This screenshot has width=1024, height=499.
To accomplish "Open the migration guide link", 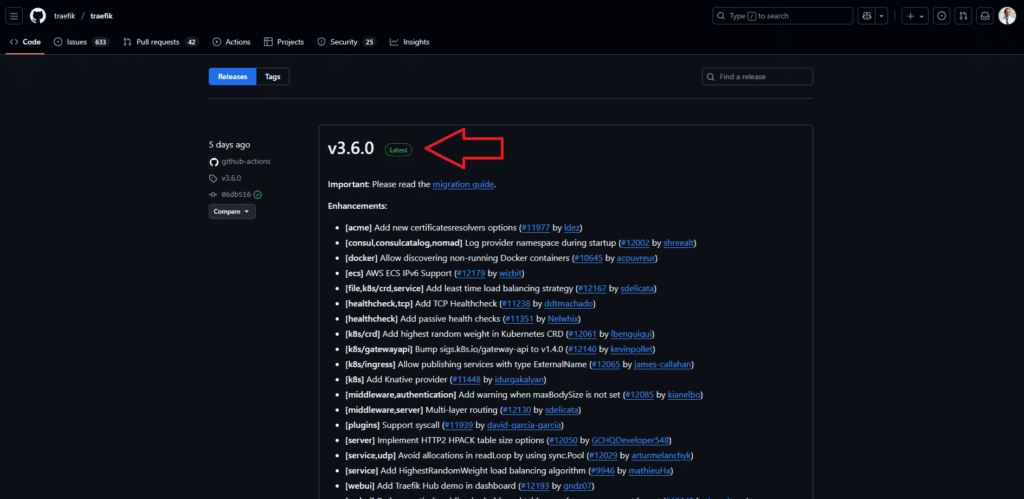I will (463, 184).
